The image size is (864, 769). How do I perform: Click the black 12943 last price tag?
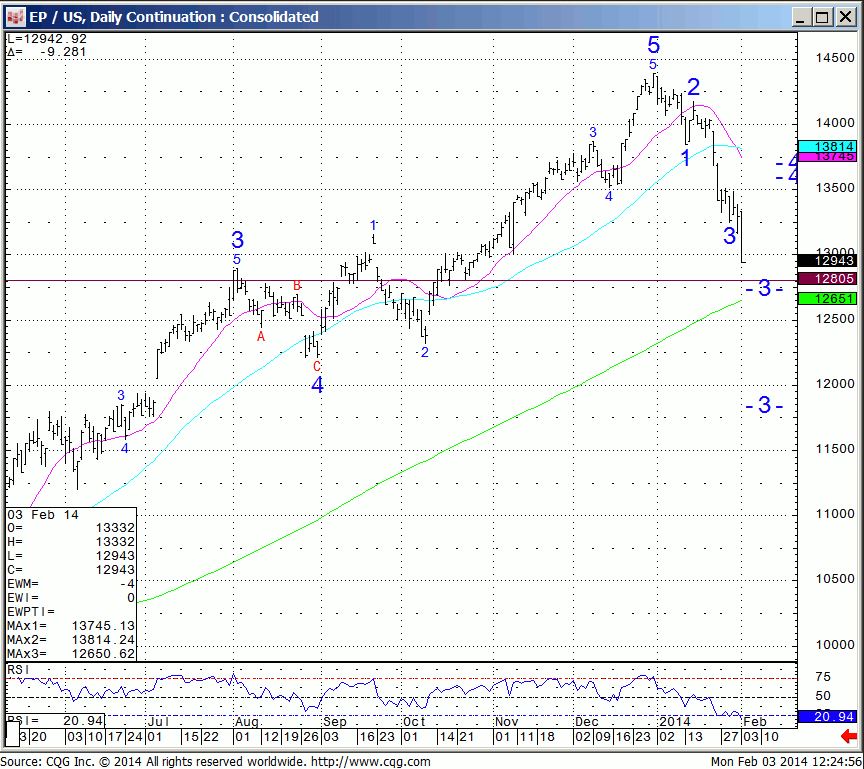point(834,261)
